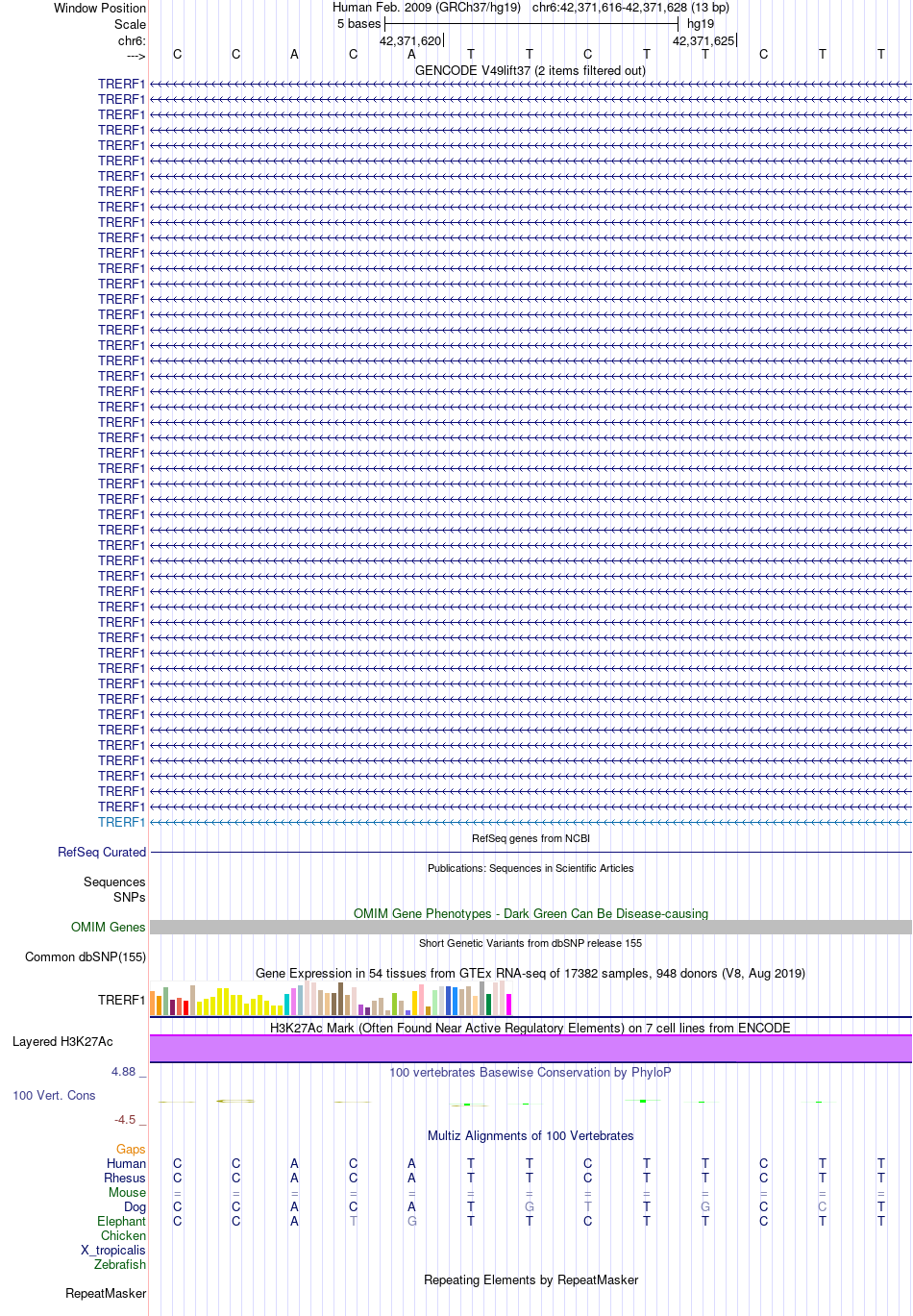The image size is (913, 1316).
Task: Click the 5 bases scale bar label
Action: (358, 24)
